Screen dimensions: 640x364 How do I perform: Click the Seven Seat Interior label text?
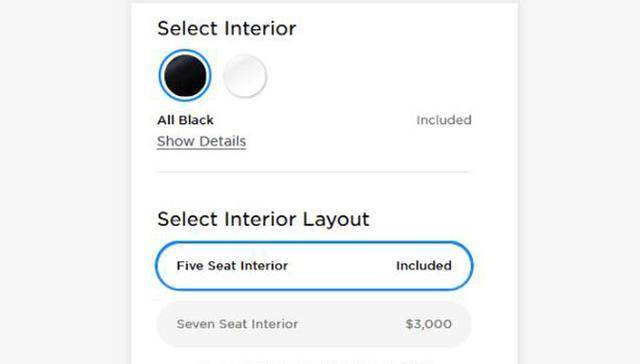tap(237, 324)
